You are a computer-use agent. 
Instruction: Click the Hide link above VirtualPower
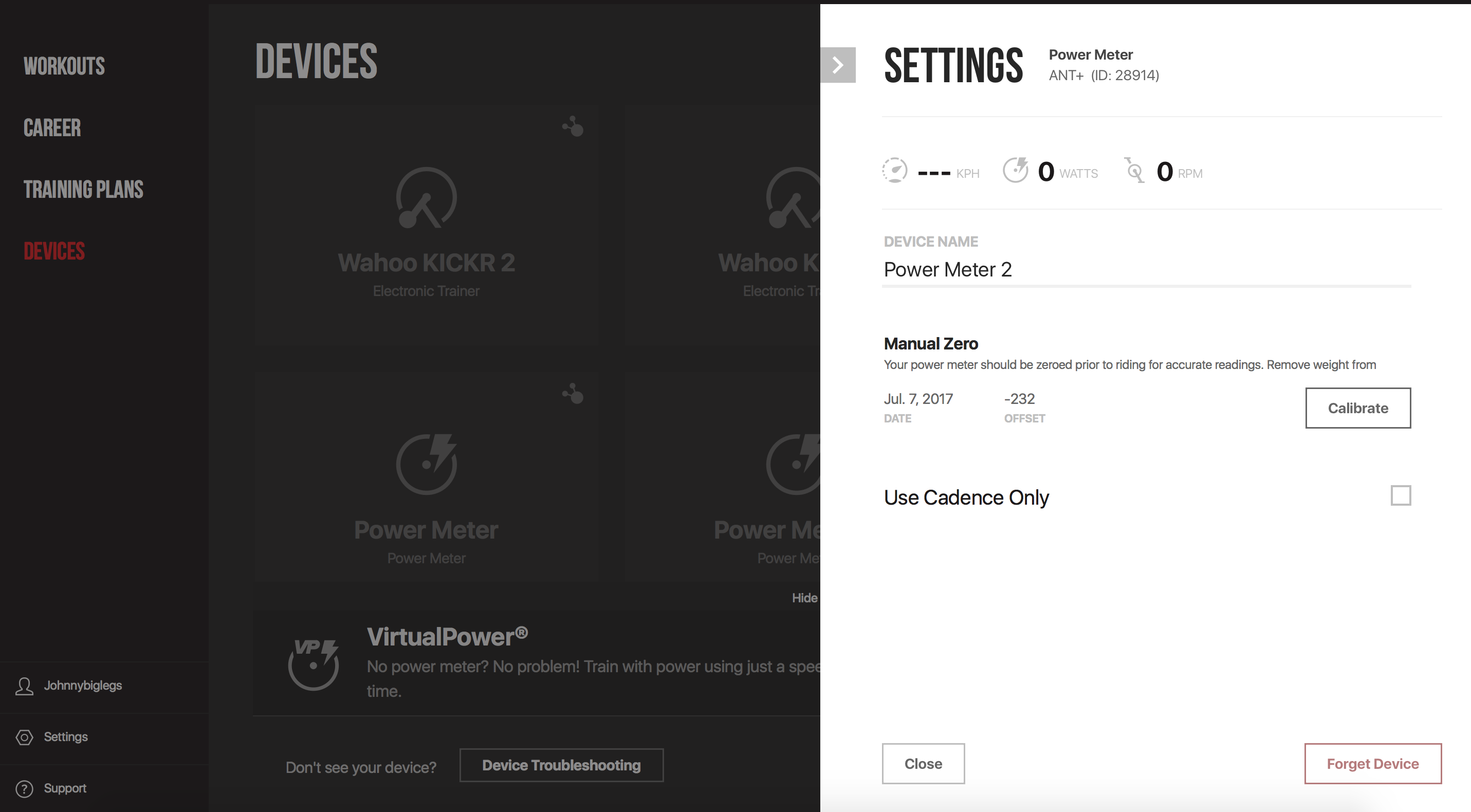pos(804,598)
